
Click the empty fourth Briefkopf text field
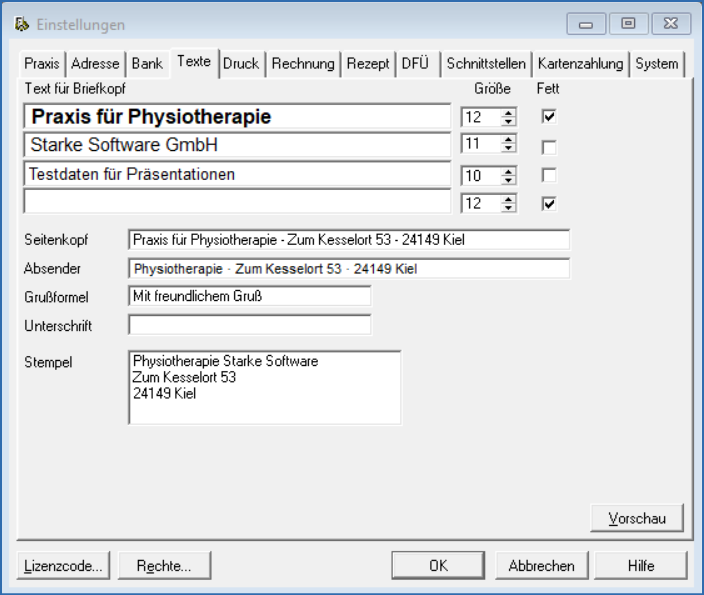coord(237,201)
